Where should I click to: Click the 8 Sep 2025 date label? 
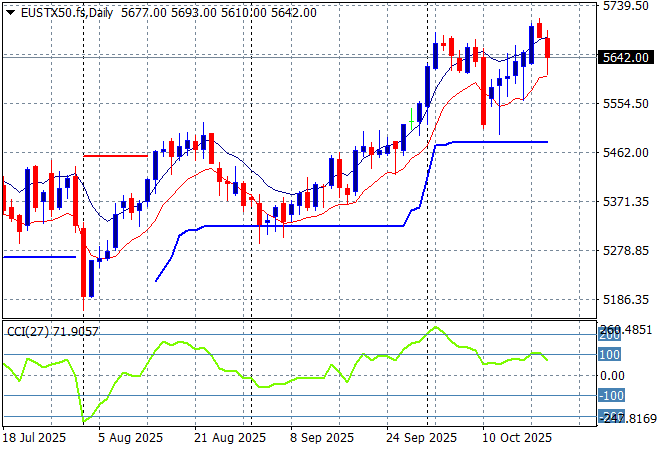click(x=322, y=438)
